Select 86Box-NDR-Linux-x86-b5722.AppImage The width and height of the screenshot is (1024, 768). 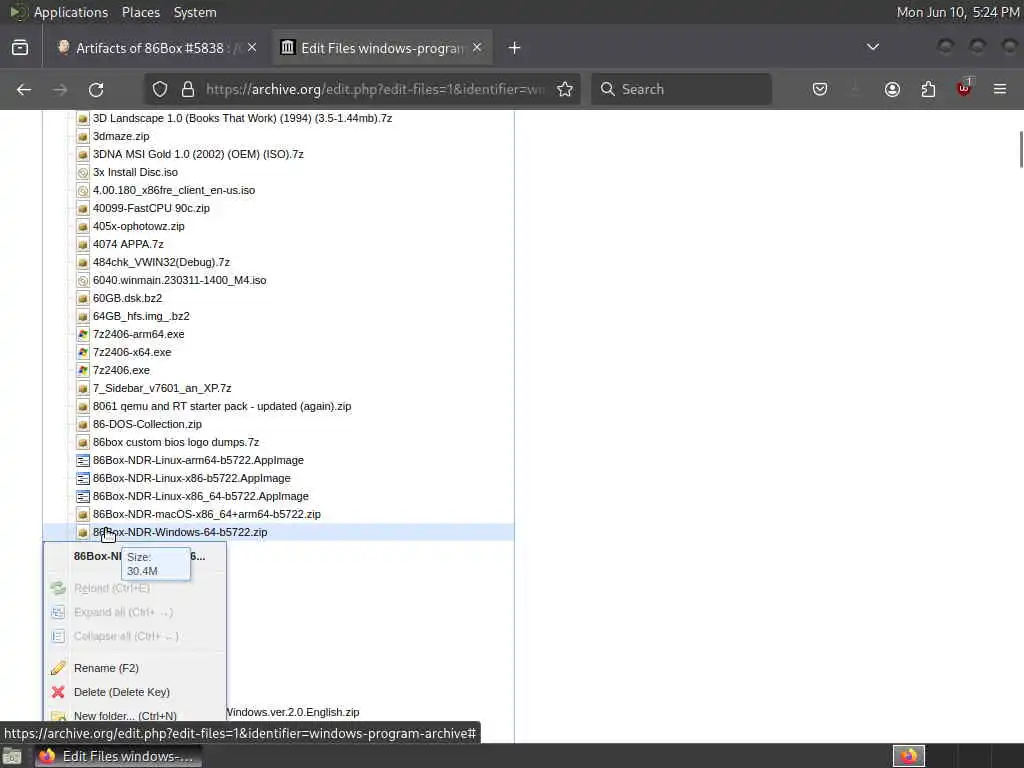(x=191, y=478)
